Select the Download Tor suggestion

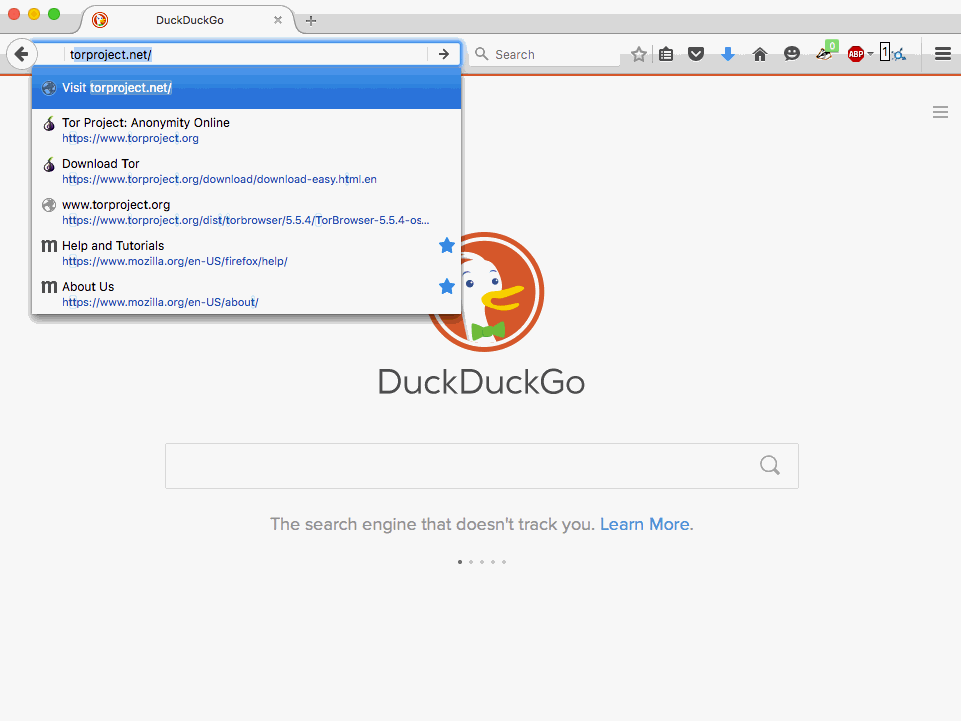(246, 171)
